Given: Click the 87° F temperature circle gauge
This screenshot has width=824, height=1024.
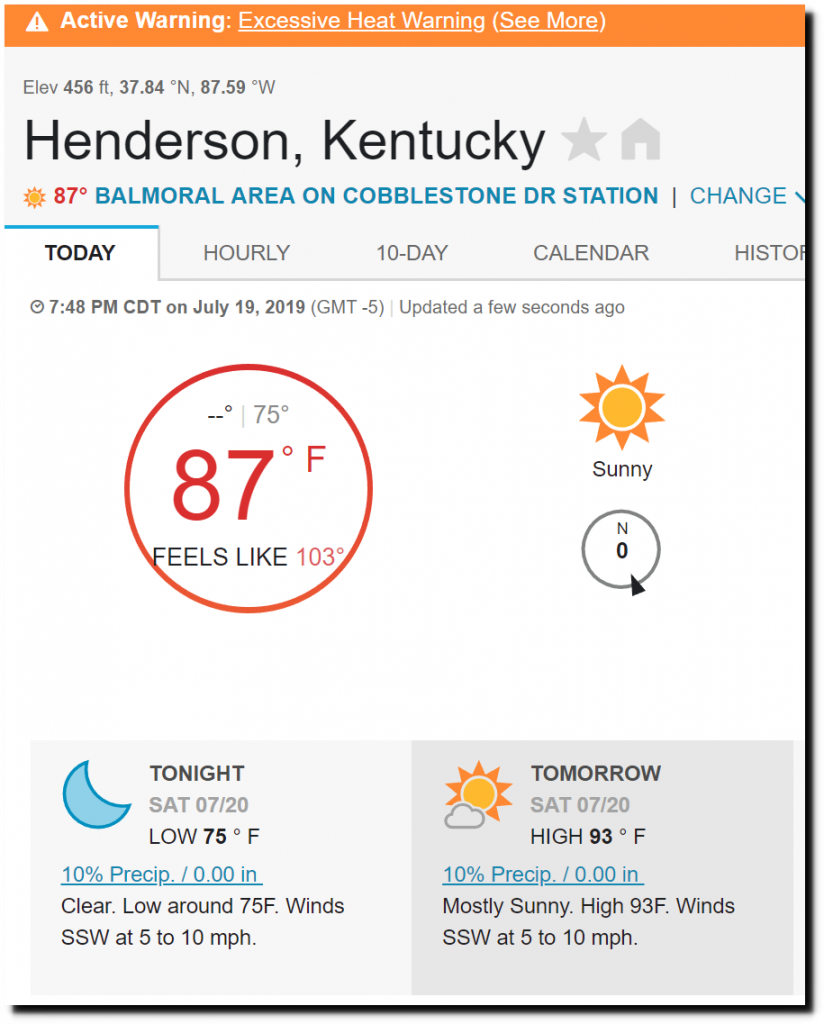Looking at the screenshot, I should coord(248,488).
